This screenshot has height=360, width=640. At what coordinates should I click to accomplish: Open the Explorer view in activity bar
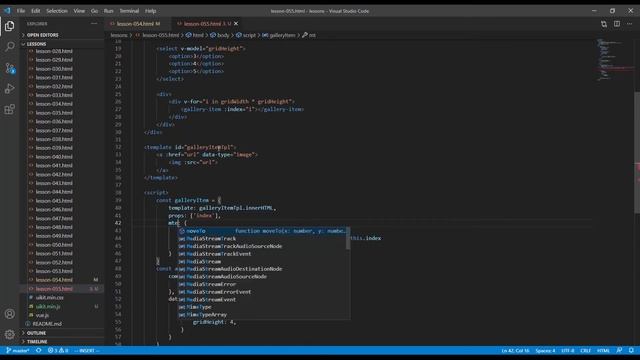click(x=9, y=26)
